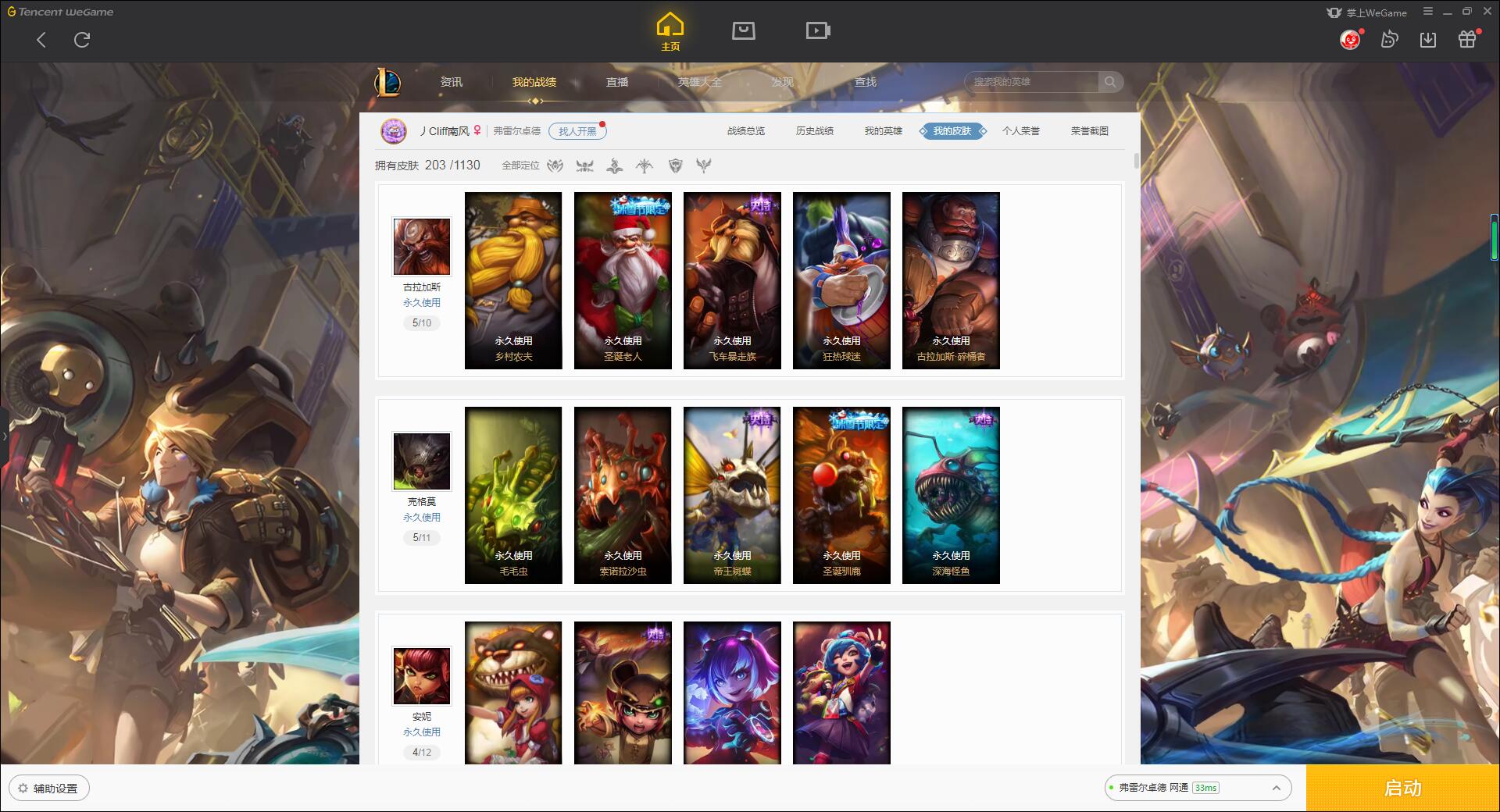This screenshot has height=812, width=1500.
Task: Click the 找人开黑 button
Action: tap(577, 131)
